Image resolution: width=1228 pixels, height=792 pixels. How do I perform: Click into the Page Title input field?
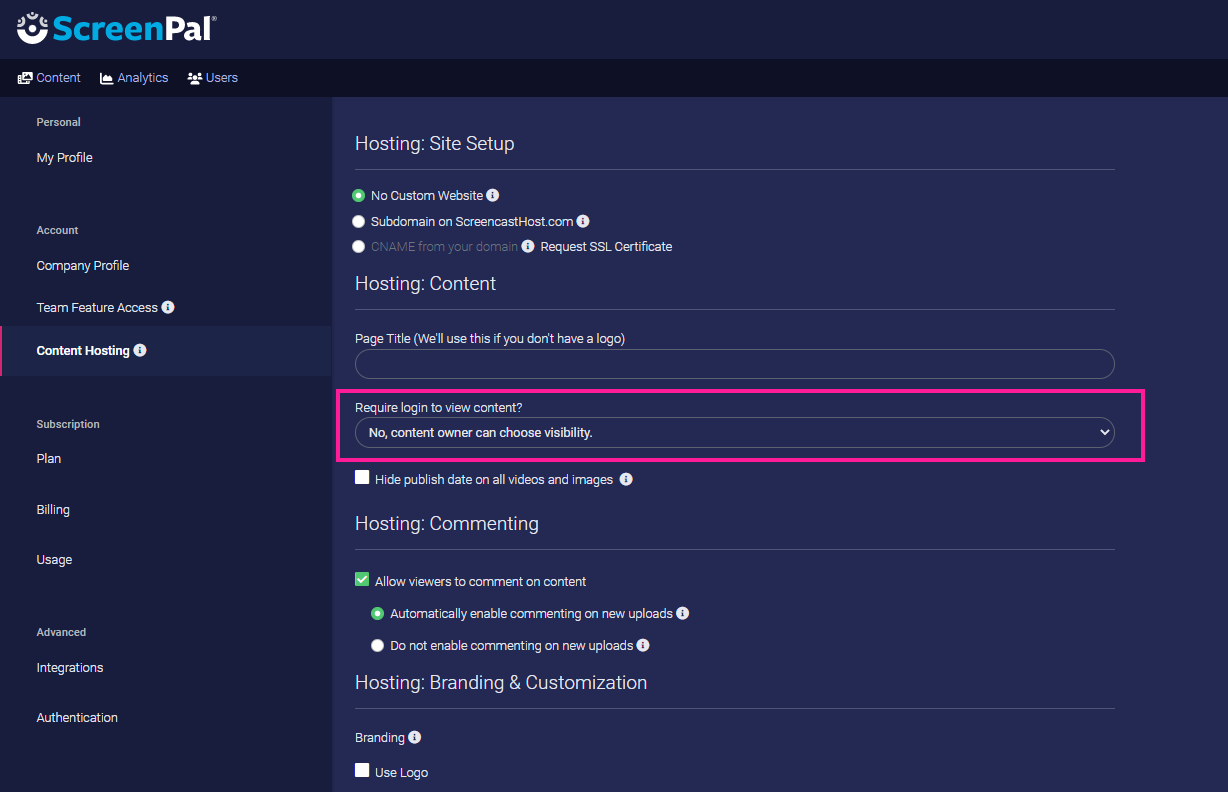click(x=735, y=364)
